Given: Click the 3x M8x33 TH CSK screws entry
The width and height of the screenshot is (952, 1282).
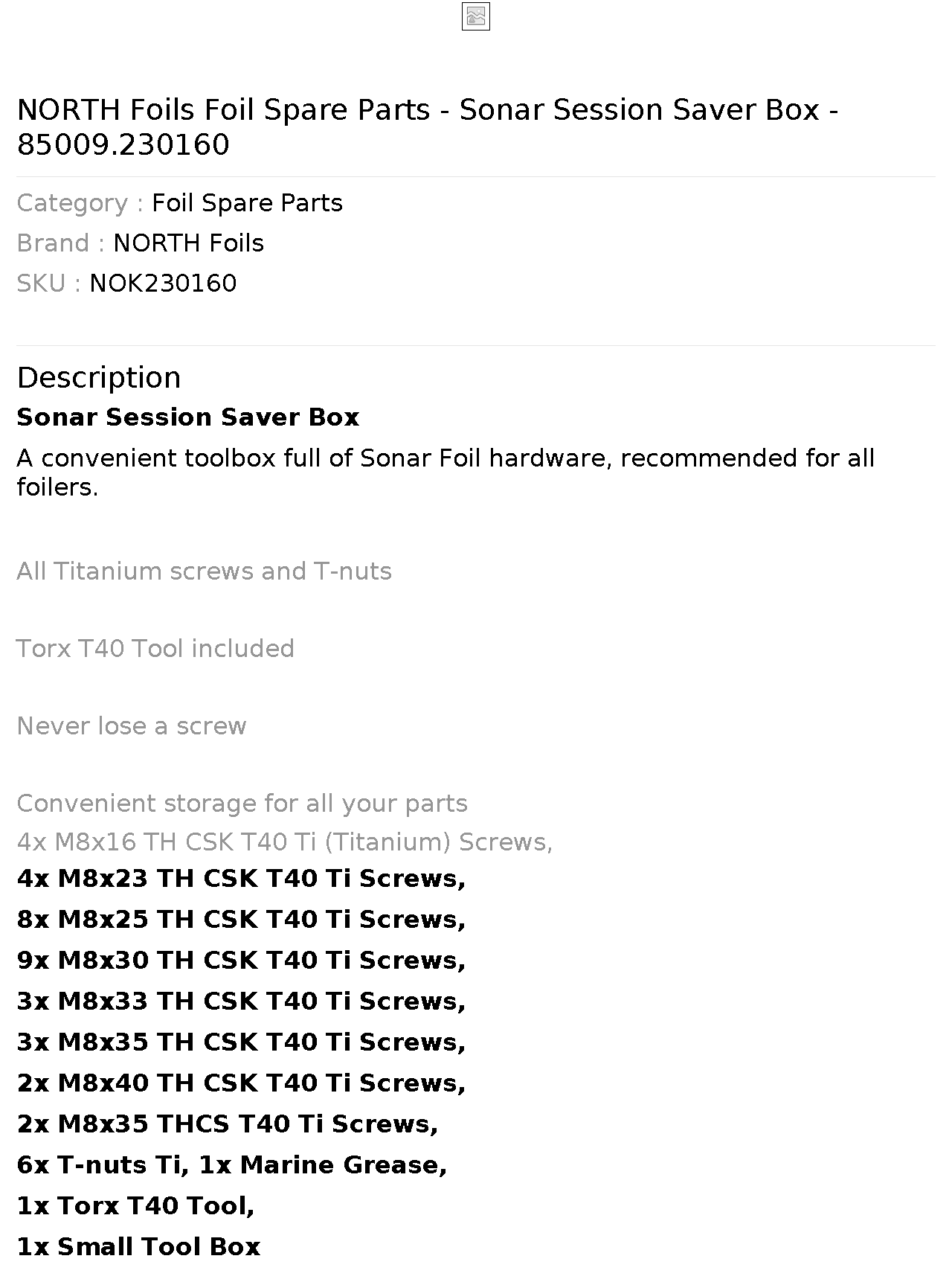Looking at the screenshot, I should click(x=241, y=1001).
